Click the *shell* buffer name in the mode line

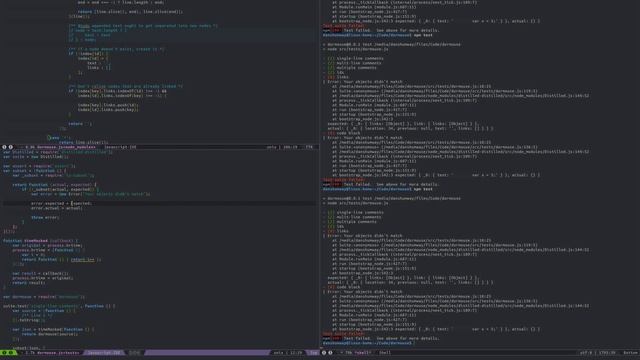pos(363,353)
